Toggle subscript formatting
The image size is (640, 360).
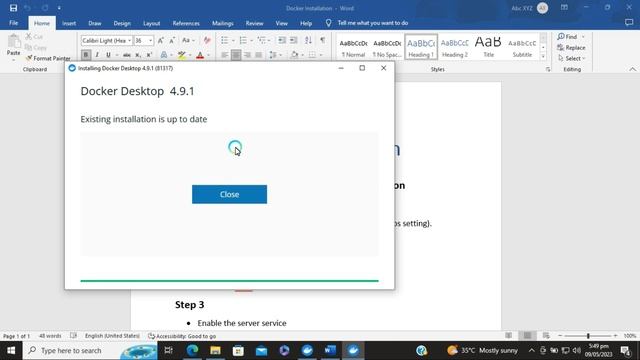(138, 55)
